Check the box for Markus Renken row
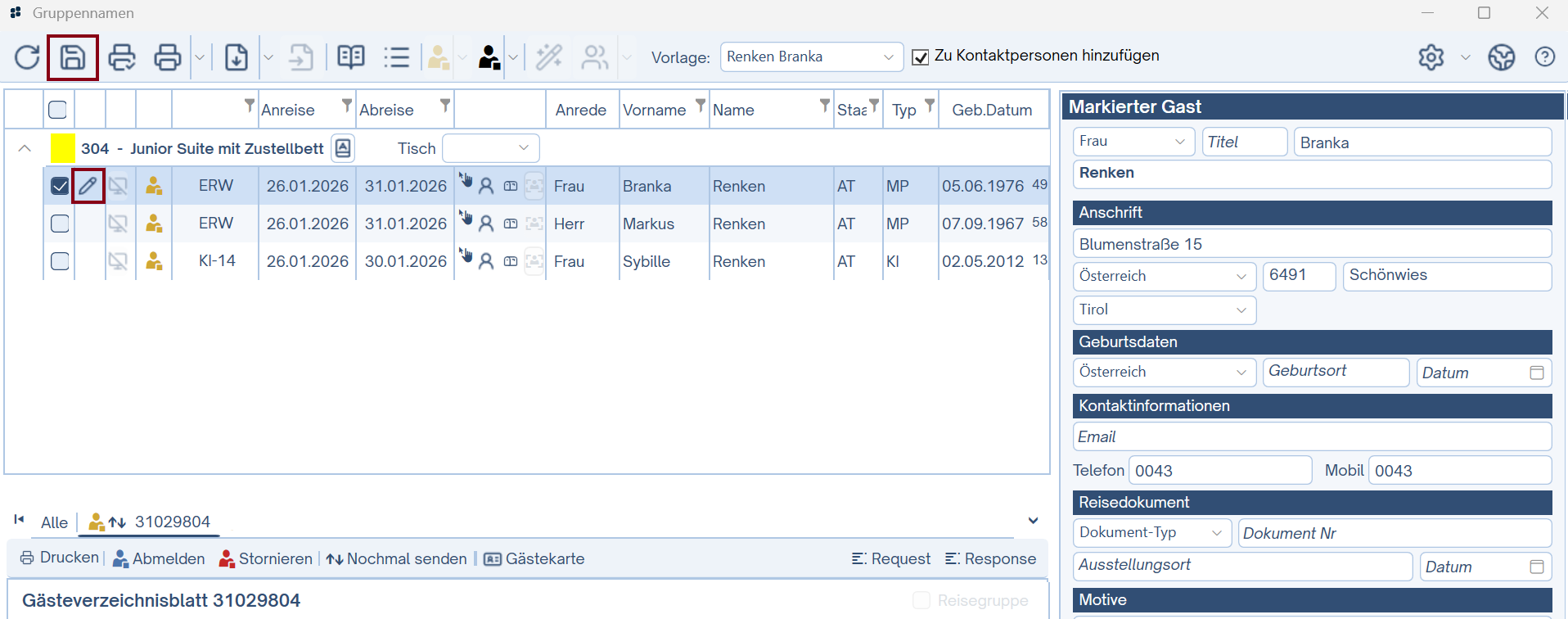This screenshot has width=1568, height=619. tap(60, 224)
